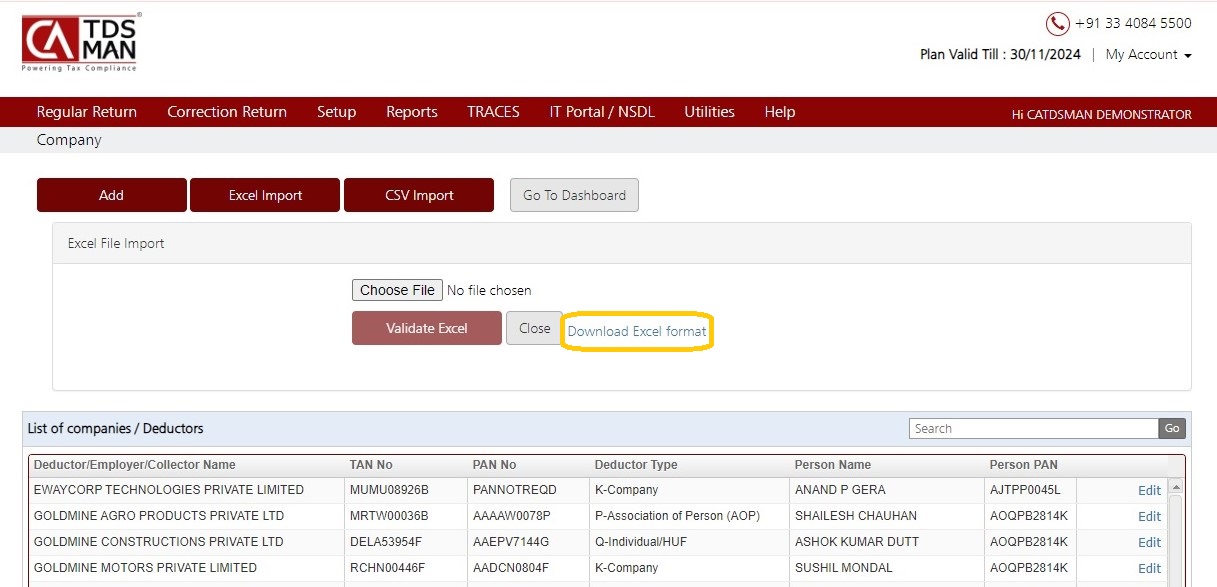The width and height of the screenshot is (1217, 587).
Task: Click person name ASHOK KUMAR DUTT
Action: point(856,542)
